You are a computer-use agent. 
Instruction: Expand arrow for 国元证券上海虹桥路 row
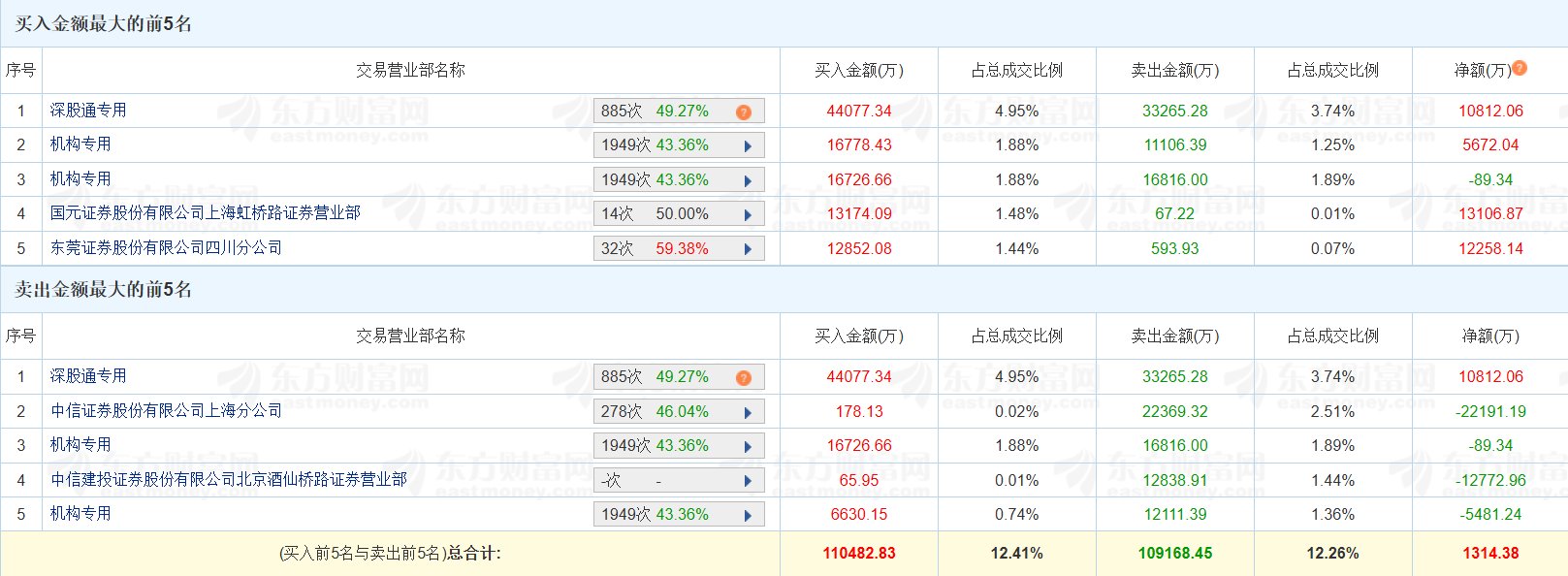pyautogui.click(x=748, y=215)
